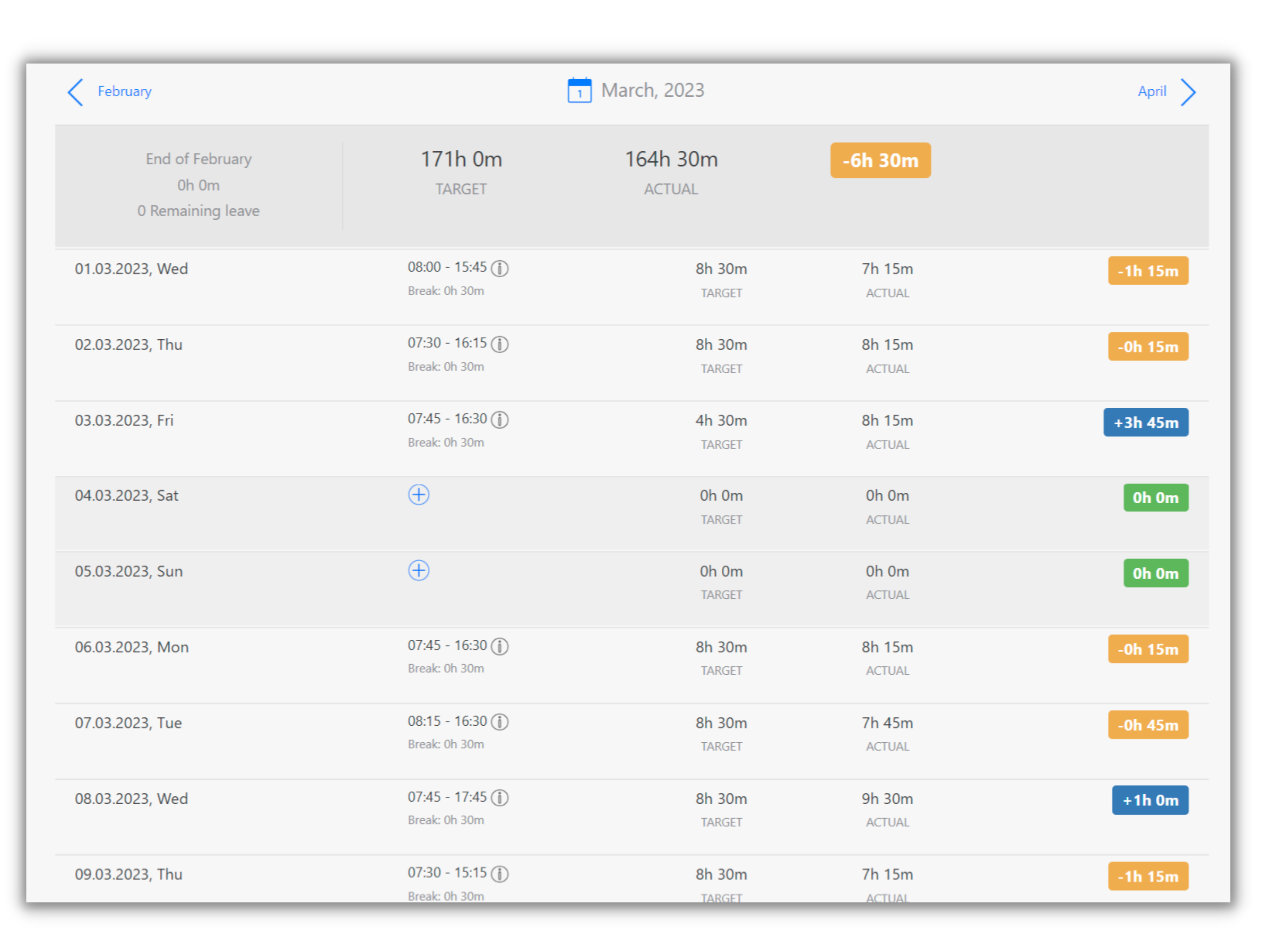The width and height of the screenshot is (1262, 952).
Task: Click the green 0h 0m badge for Sunday
Action: (1156, 573)
